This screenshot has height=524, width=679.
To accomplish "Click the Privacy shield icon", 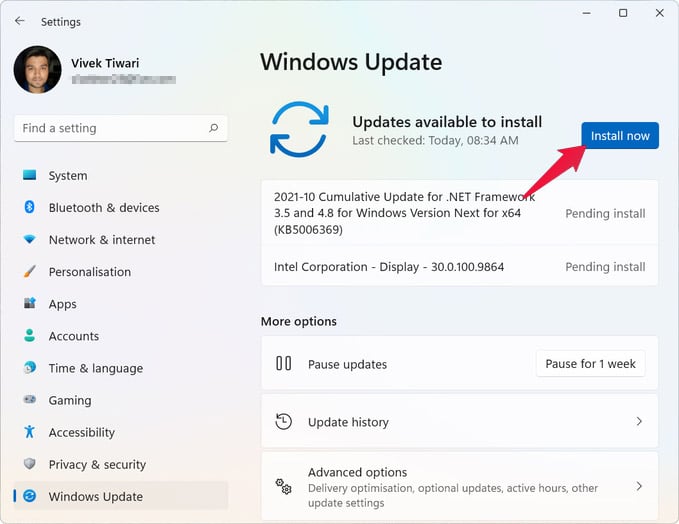I will (x=29, y=463).
